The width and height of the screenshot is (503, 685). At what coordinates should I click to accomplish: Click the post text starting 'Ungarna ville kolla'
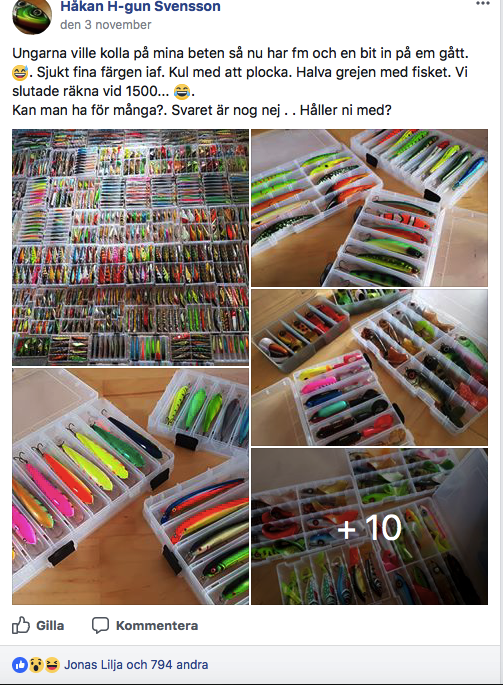[x=240, y=82]
